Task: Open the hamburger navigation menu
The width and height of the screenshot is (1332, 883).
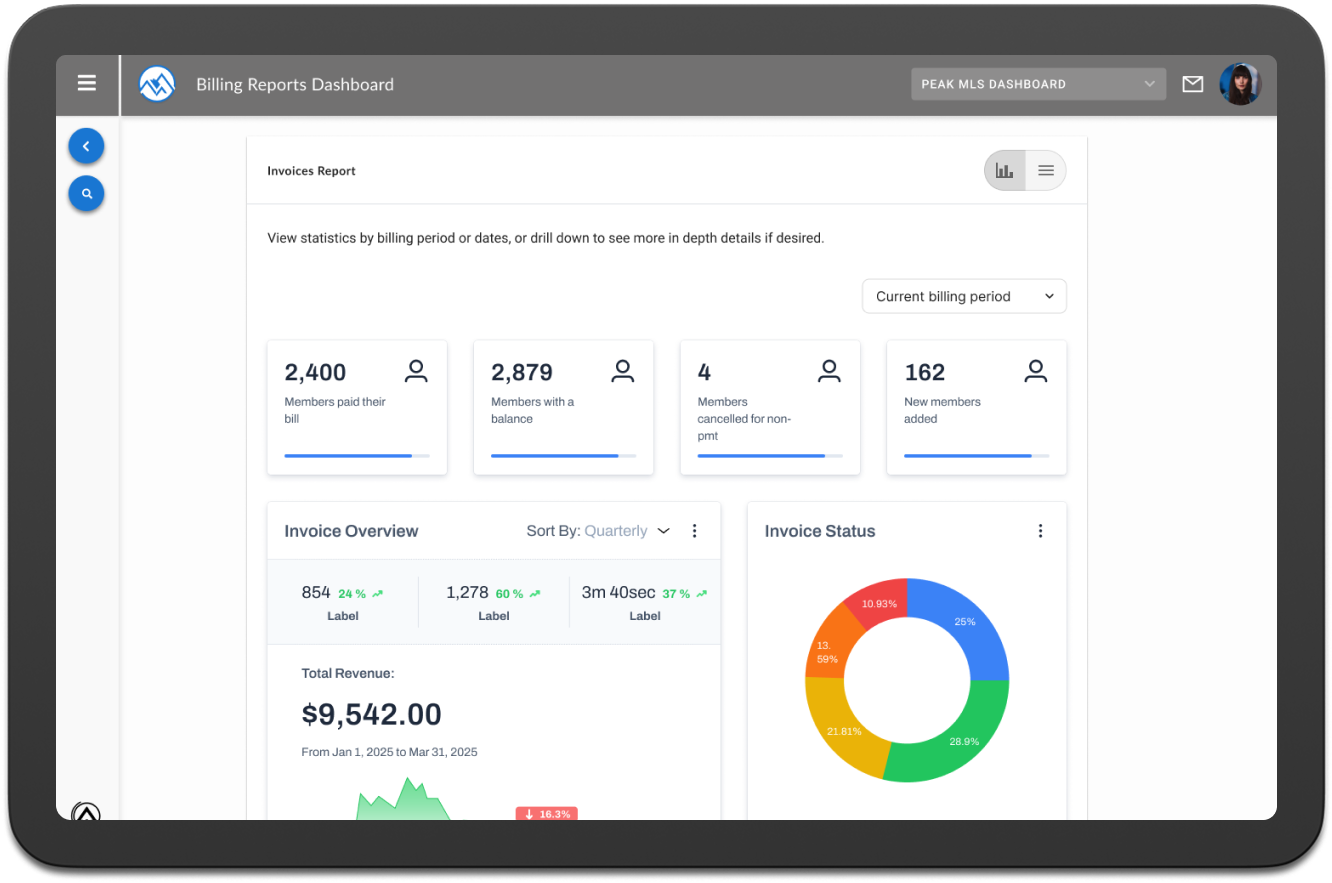Action: tap(87, 83)
